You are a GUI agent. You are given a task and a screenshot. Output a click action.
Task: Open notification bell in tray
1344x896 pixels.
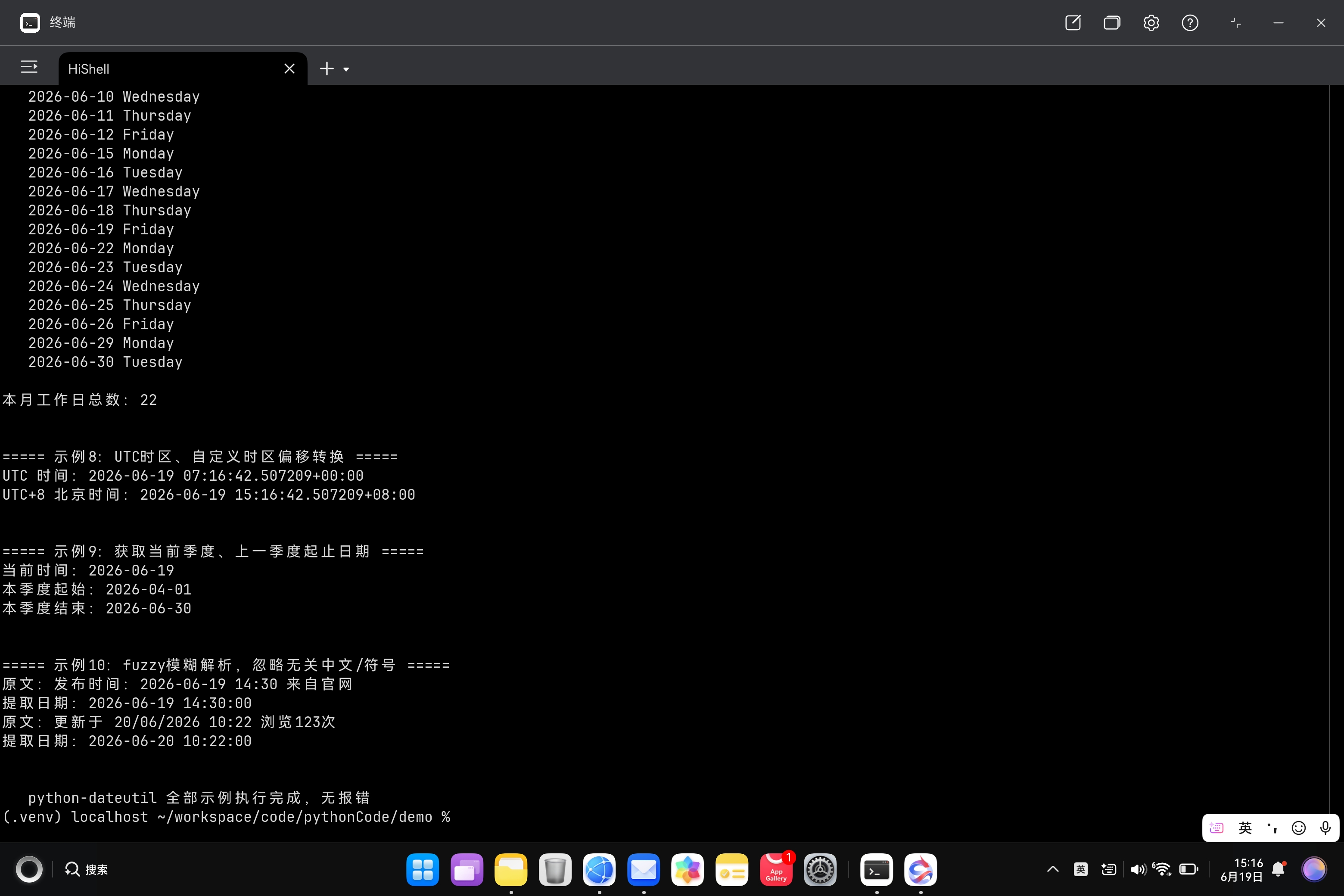click(1279, 869)
